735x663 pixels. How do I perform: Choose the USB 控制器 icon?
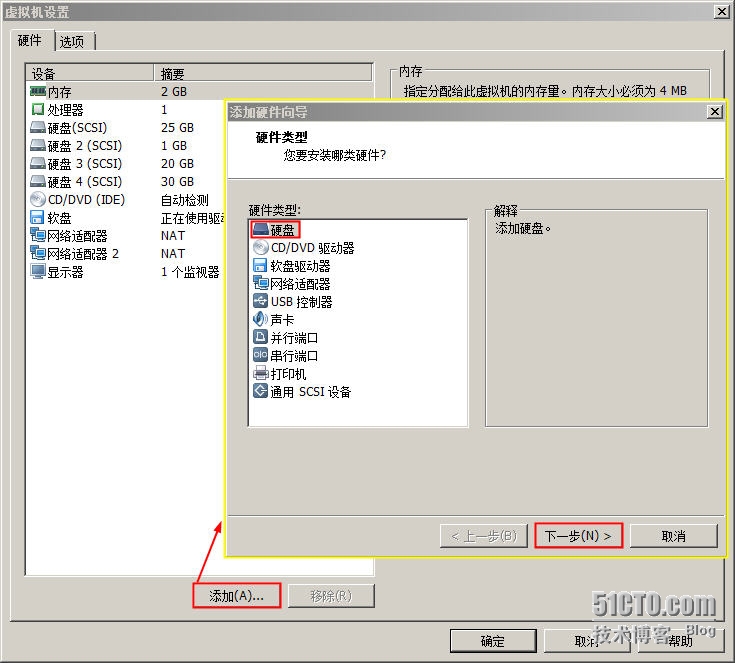[261, 301]
